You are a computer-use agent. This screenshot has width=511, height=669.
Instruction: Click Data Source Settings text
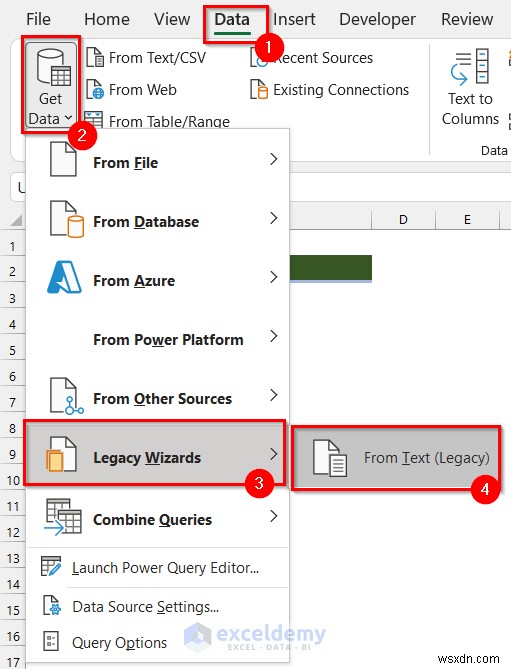coord(145,606)
